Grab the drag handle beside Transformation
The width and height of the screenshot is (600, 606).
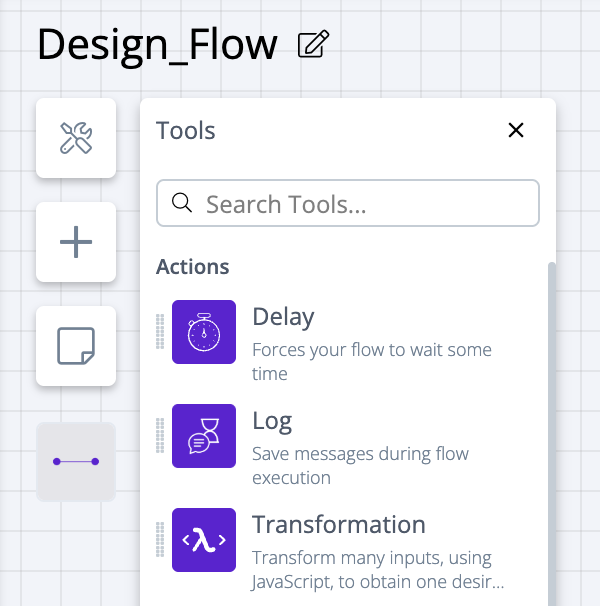[x=160, y=540]
